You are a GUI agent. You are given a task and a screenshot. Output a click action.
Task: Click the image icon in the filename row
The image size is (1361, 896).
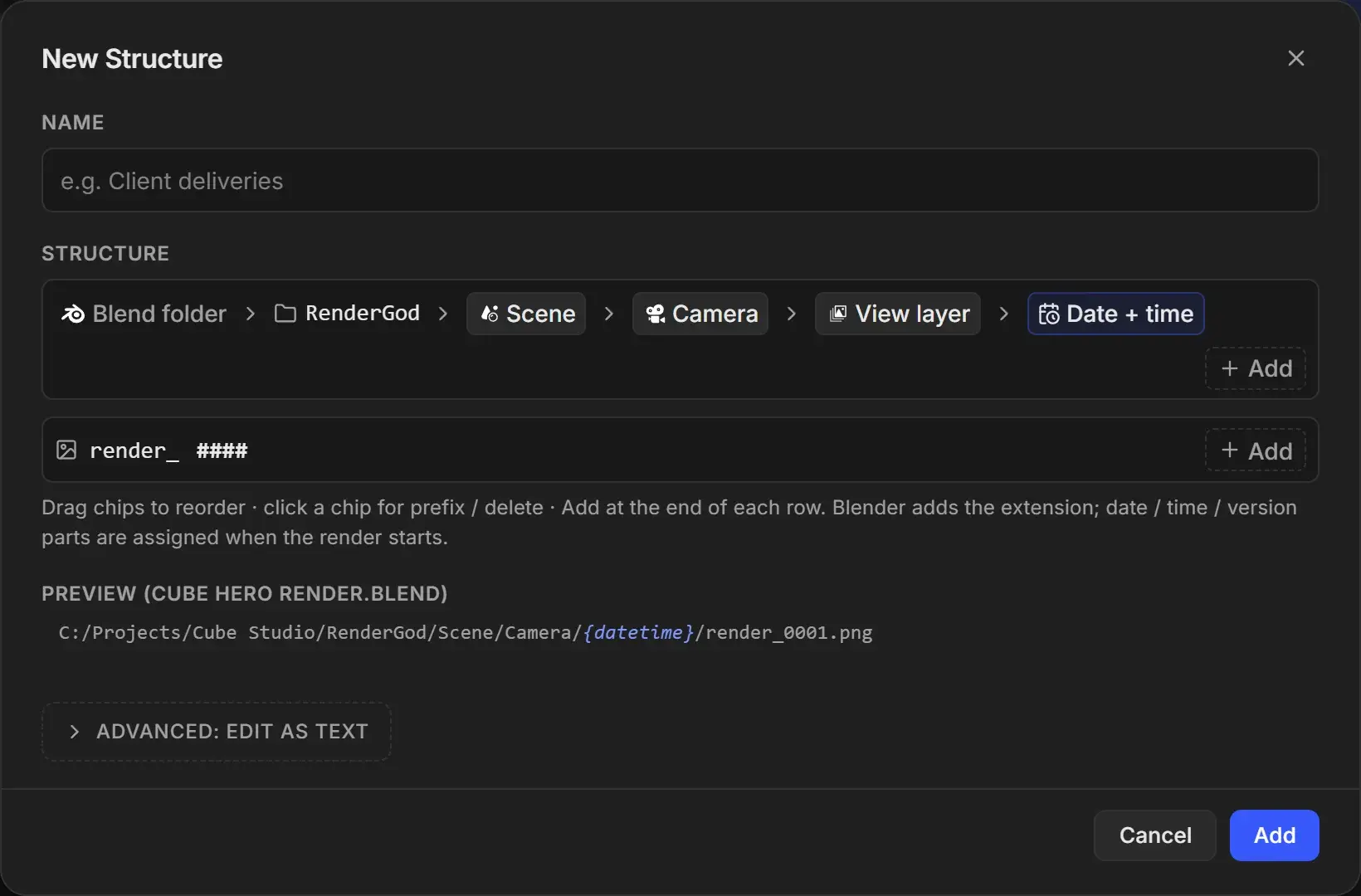(66, 450)
